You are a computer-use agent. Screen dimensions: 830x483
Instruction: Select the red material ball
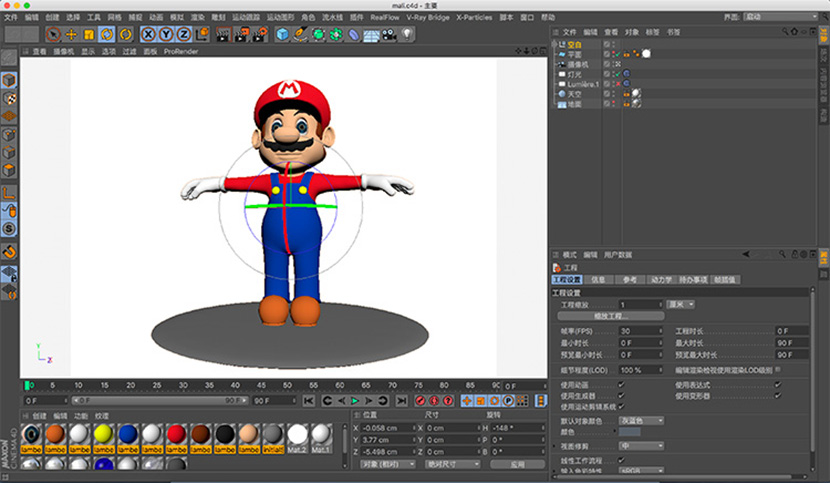176,434
